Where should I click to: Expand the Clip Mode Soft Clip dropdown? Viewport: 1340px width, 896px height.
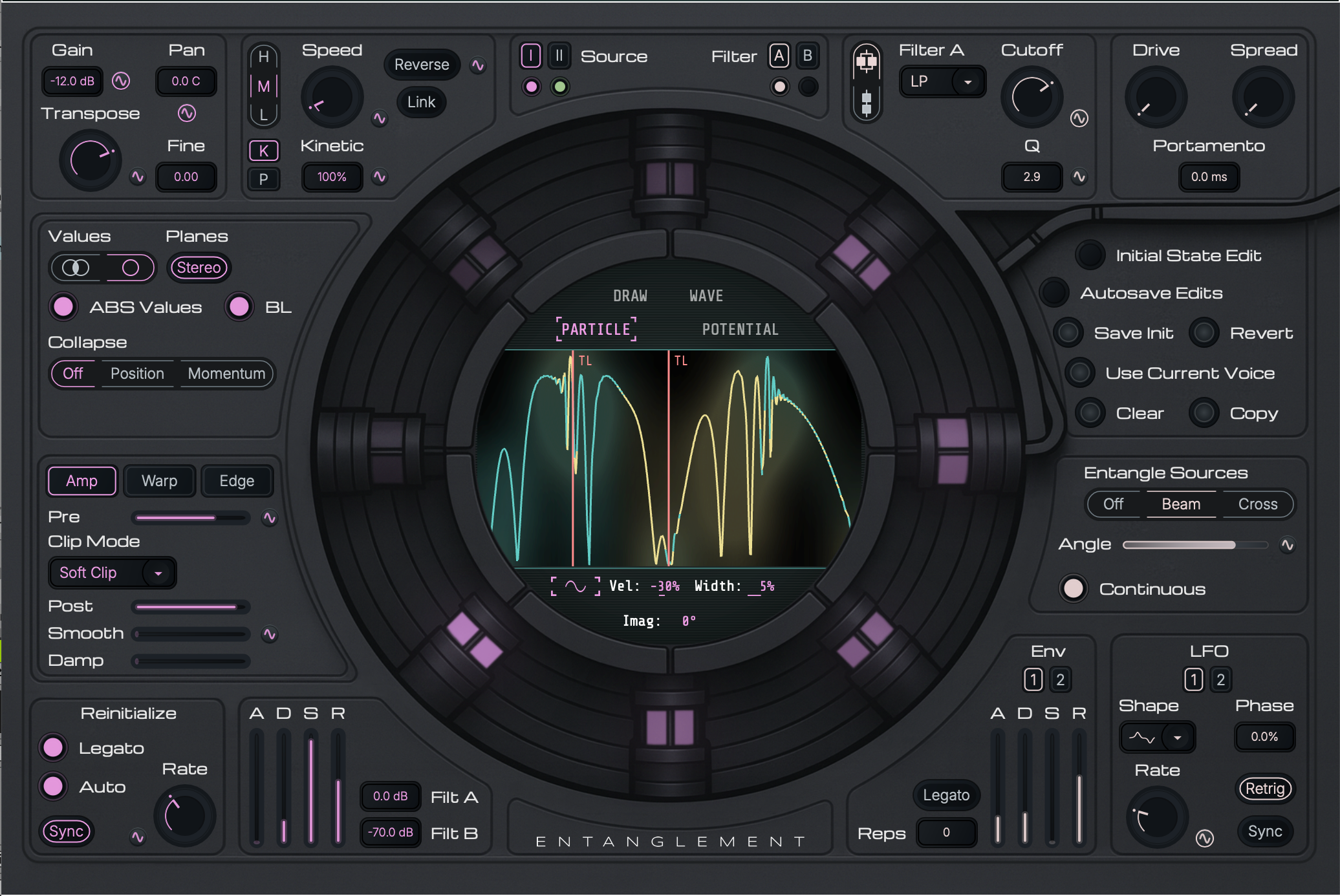[113, 573]
